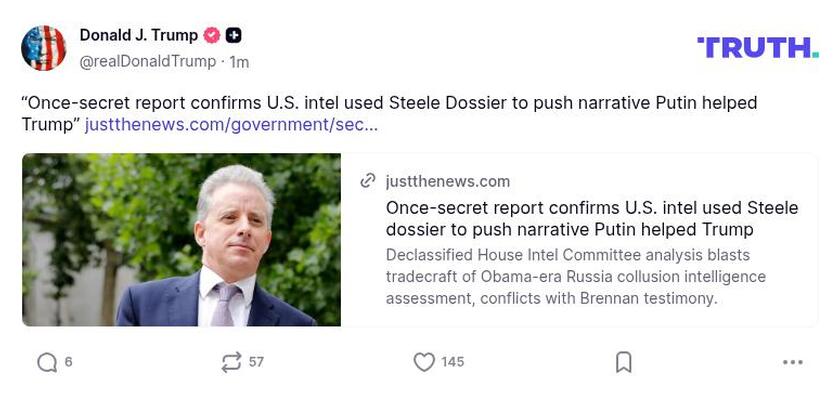The height and width of the screenshot is (406, 840).
Task: Click the chain link icon in the card
Action: coord(368,181)
